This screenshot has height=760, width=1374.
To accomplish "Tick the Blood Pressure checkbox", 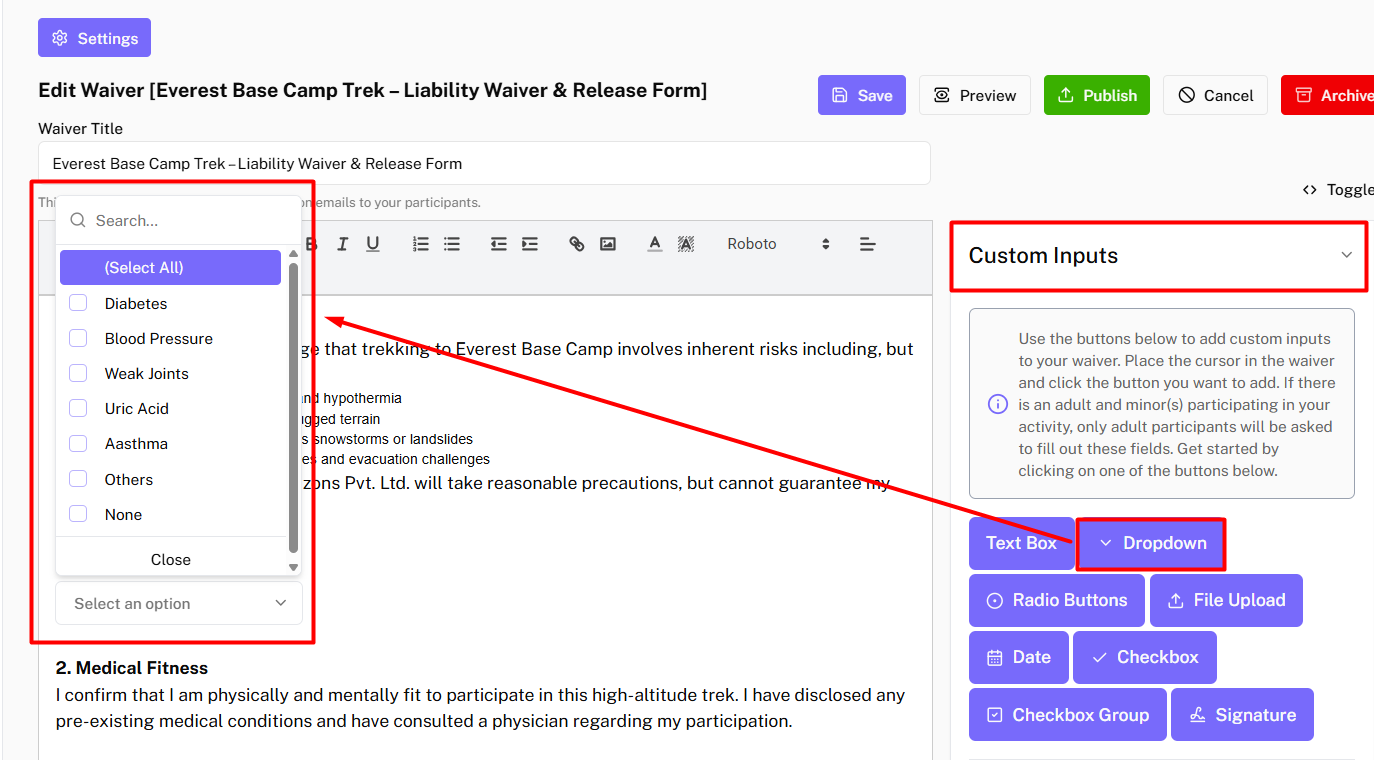I will click(78, 339).
